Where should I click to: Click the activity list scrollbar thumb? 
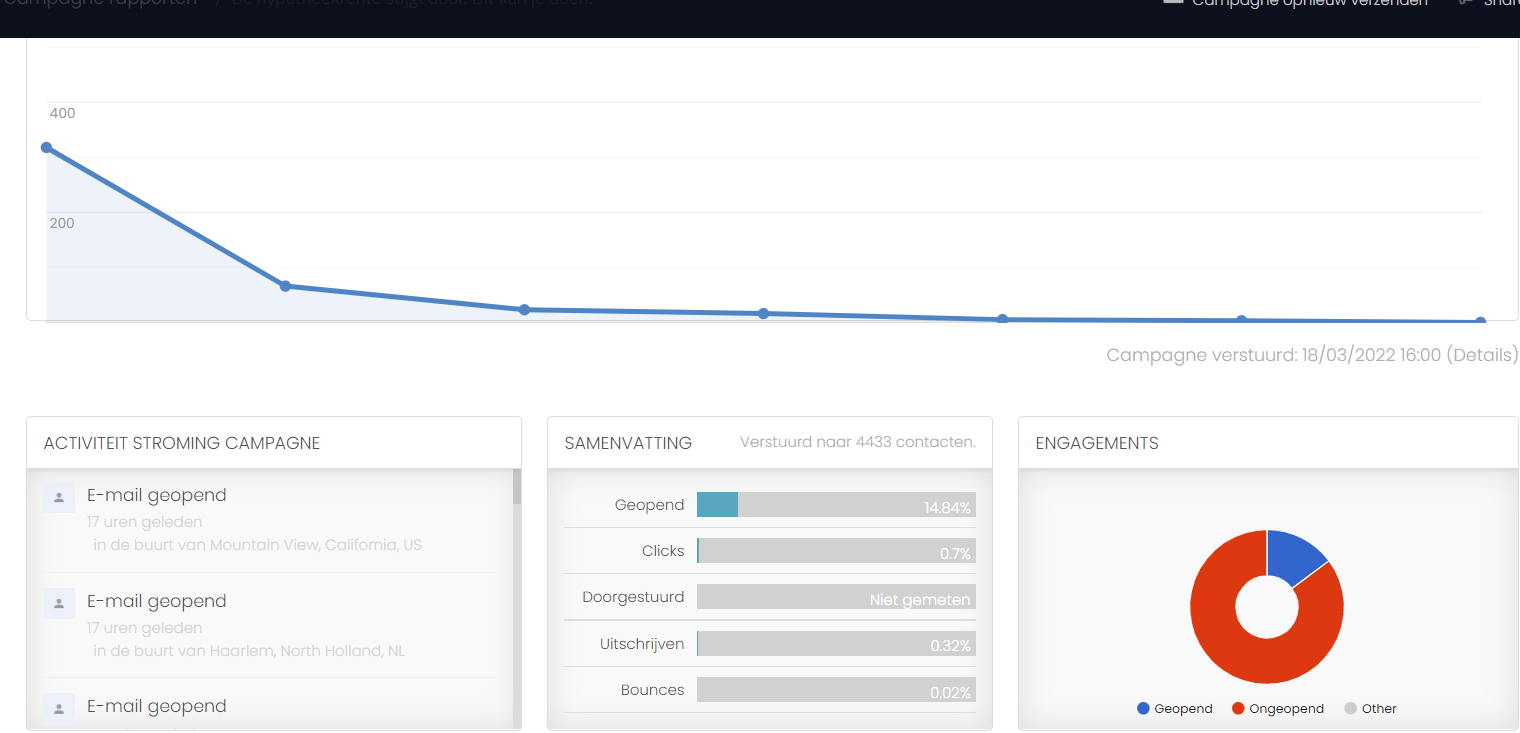pyautogui.click(x=517, y=486)
